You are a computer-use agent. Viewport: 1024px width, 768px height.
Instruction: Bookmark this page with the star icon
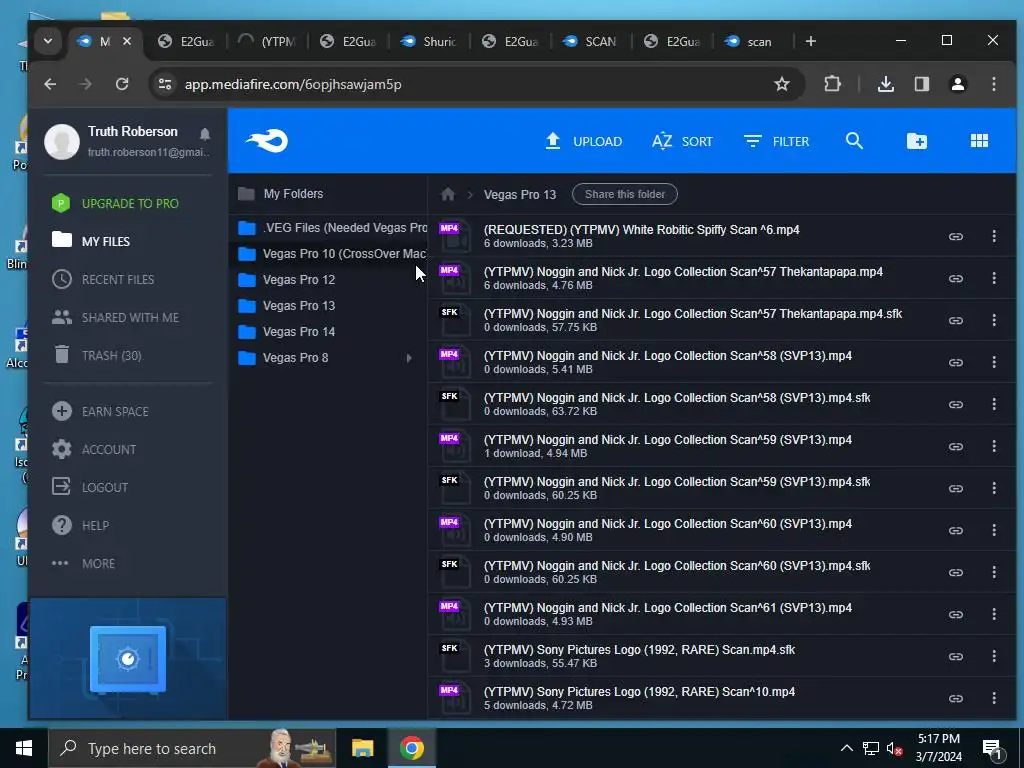tap(782, 84)
